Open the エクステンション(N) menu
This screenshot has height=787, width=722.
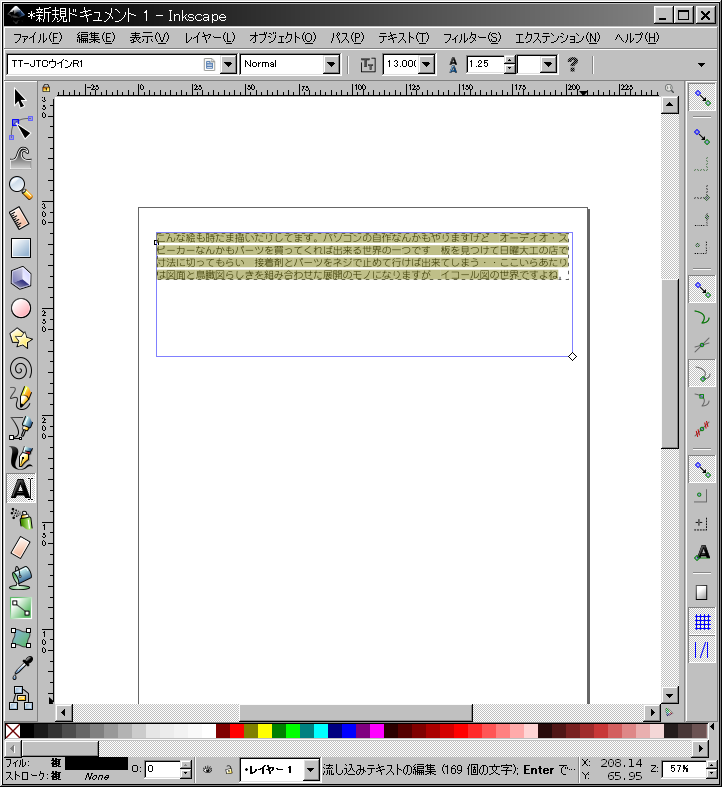point(557,38)
